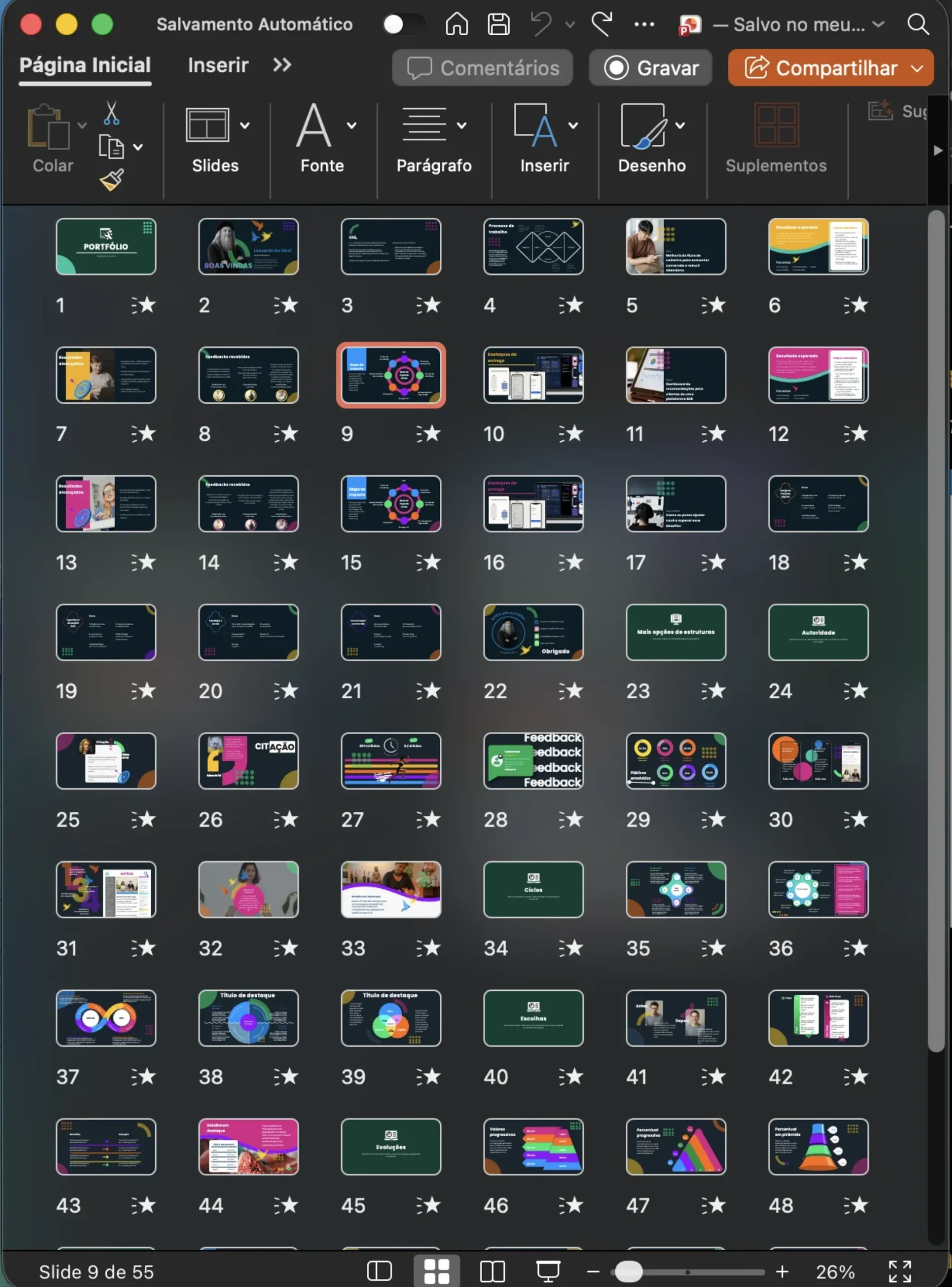Click the Cut scissors icon
This screenshot has height=1287, width=952.
coord(111,113)
